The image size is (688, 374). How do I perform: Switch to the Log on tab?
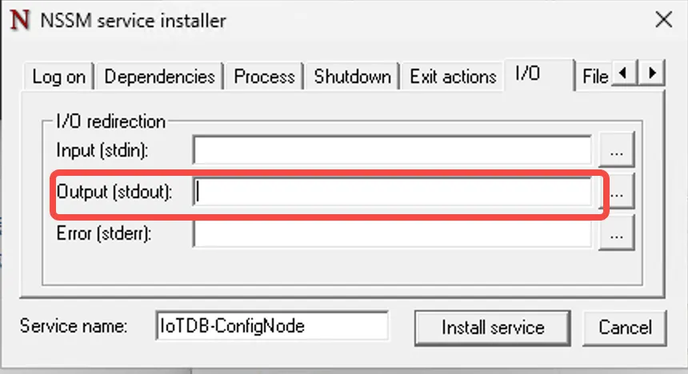(x=58, y=77)
